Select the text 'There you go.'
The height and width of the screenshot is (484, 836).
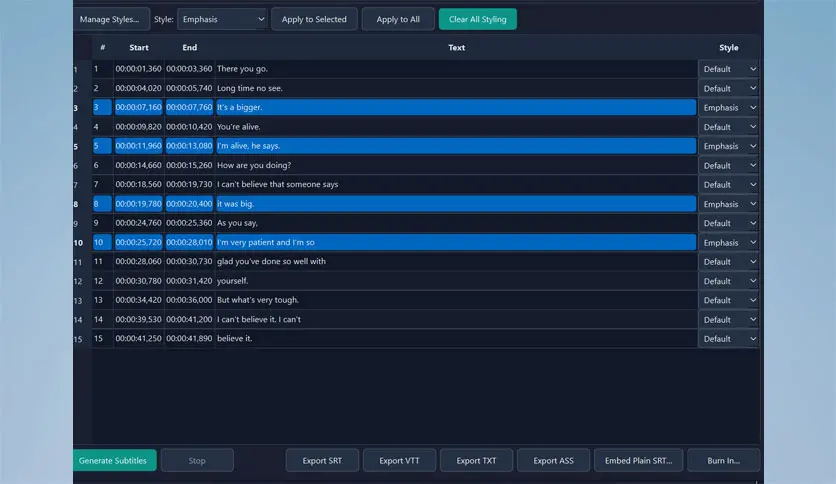242,69
